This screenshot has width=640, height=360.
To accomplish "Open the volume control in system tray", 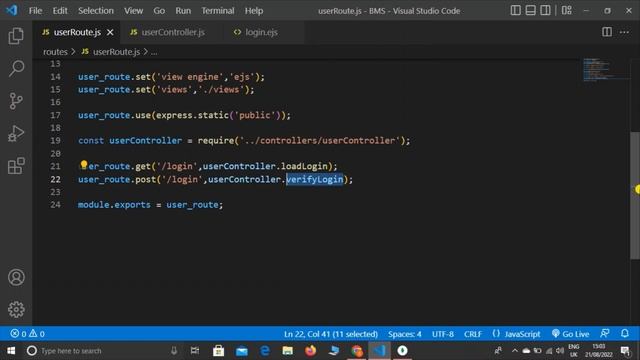I will tap(560, 351).
